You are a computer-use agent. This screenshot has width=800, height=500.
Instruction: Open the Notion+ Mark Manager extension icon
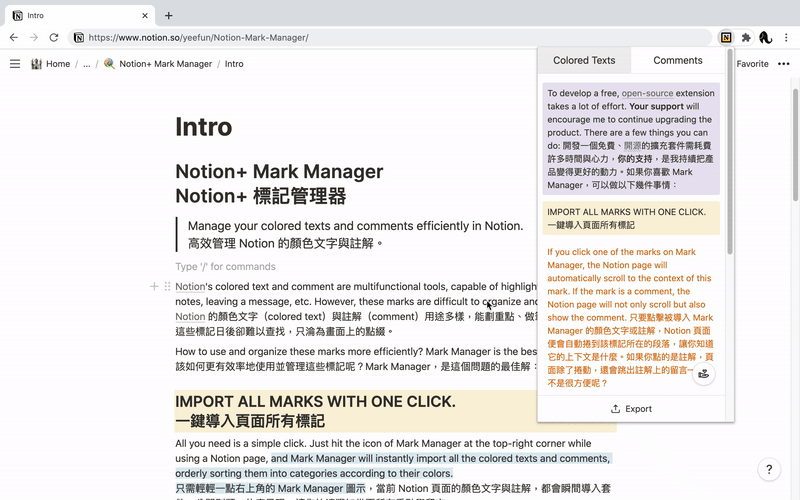click(x=726, y=37)
